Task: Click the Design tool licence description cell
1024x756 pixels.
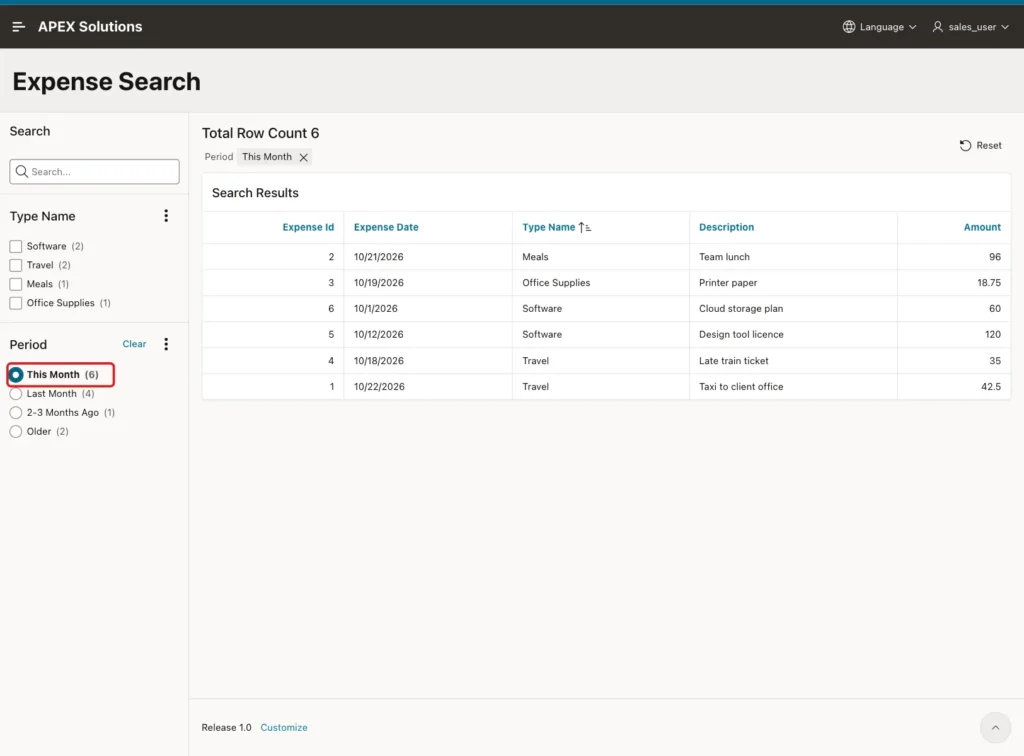Action: coord(793,334)
